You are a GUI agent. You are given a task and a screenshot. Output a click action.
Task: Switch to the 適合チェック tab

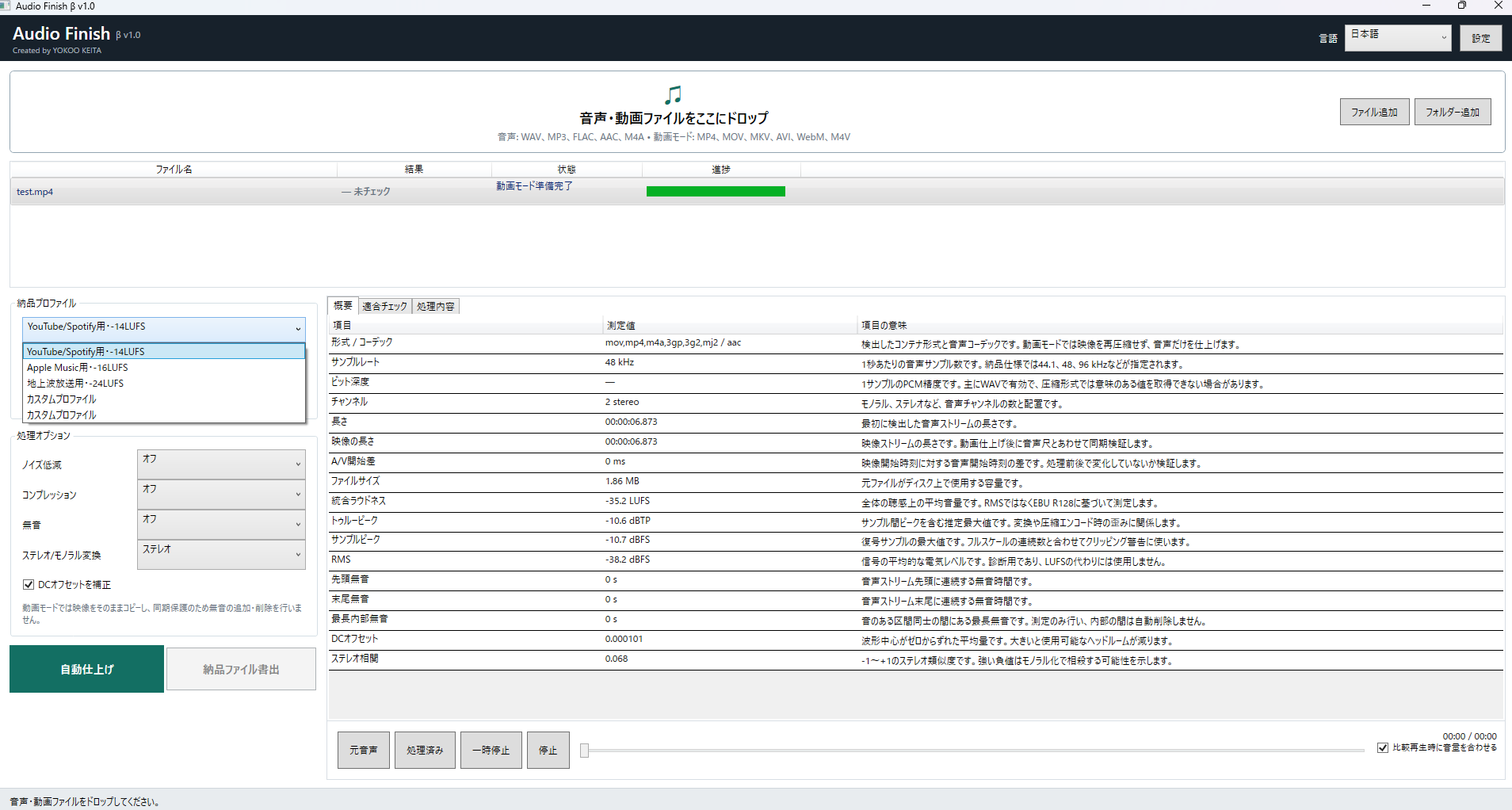pos(384,307)
